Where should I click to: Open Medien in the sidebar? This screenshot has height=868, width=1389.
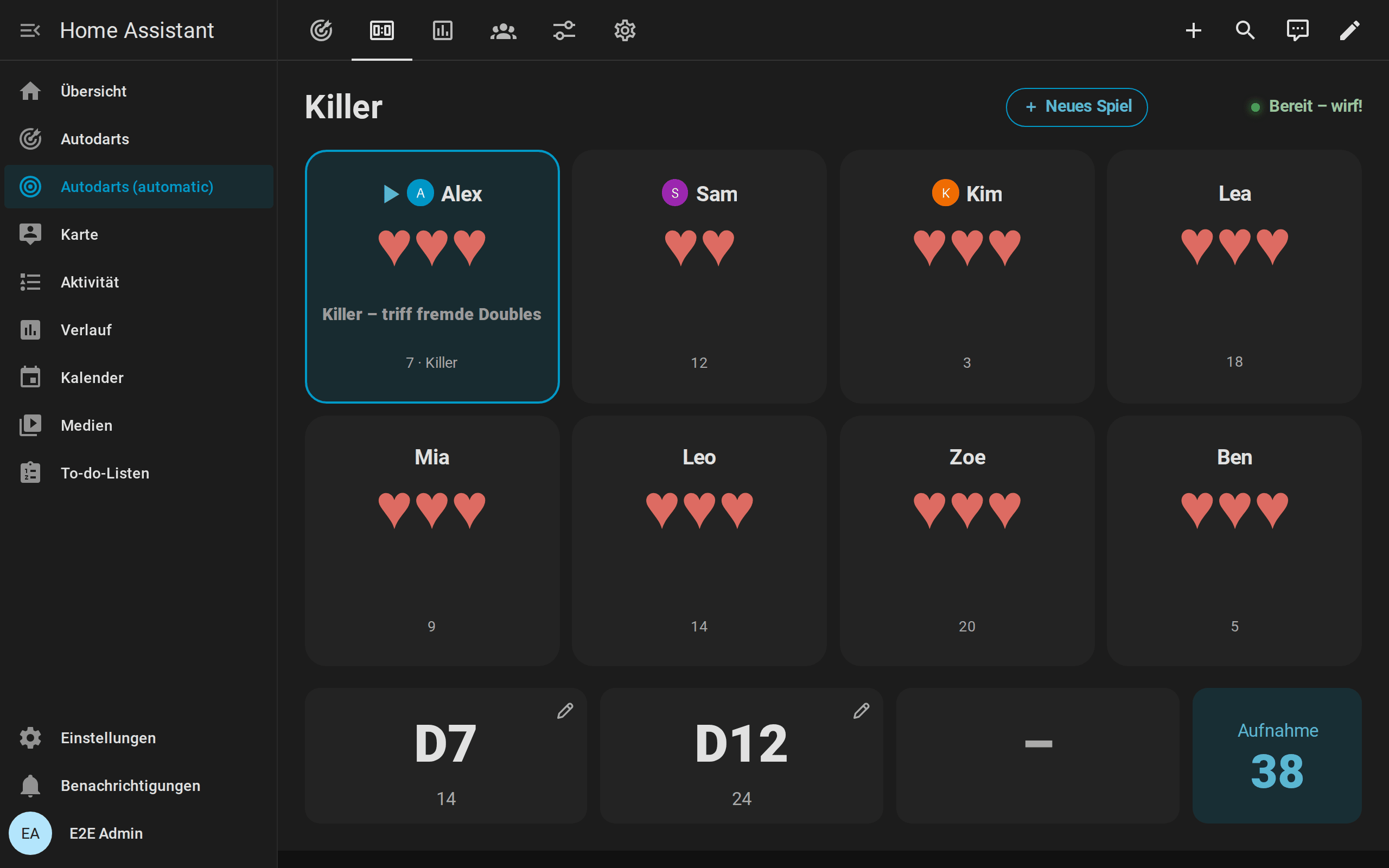(x=139, y=425)
